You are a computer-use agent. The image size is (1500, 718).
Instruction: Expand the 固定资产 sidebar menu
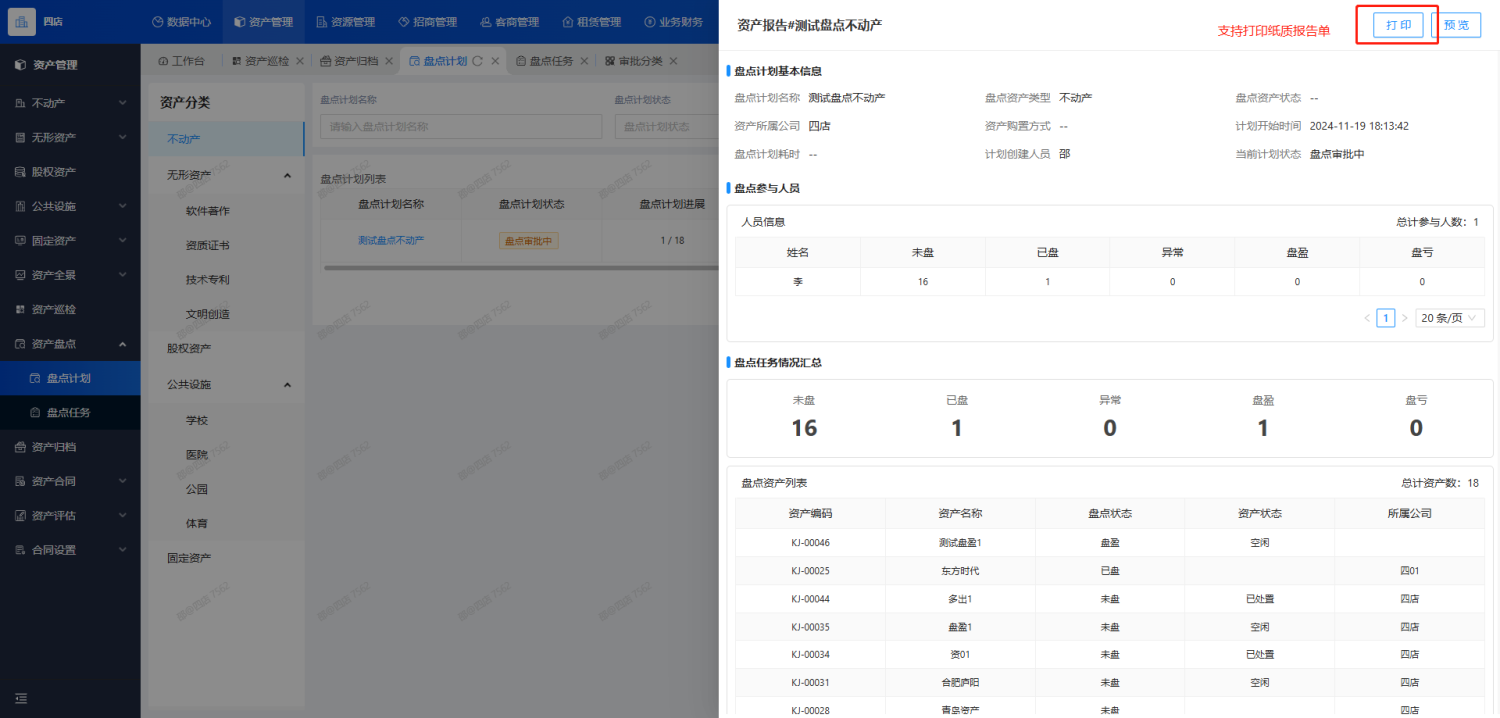[x=70, y=241]
